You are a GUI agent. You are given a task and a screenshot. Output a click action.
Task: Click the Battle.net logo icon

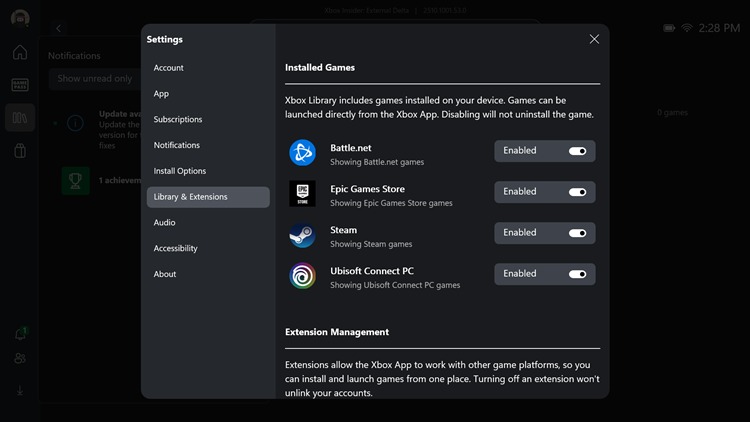(x=302, y=153)
